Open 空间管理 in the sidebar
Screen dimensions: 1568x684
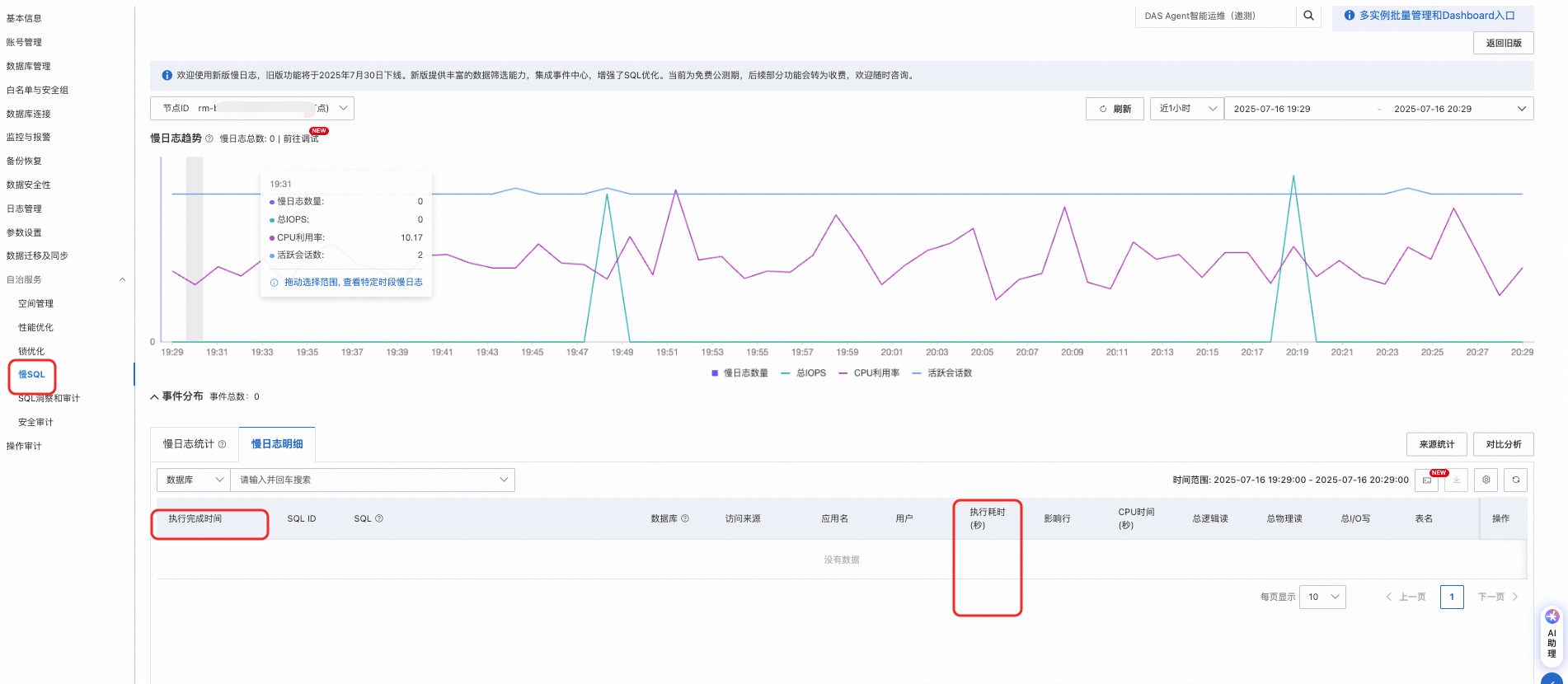click(x=36, y=303)
